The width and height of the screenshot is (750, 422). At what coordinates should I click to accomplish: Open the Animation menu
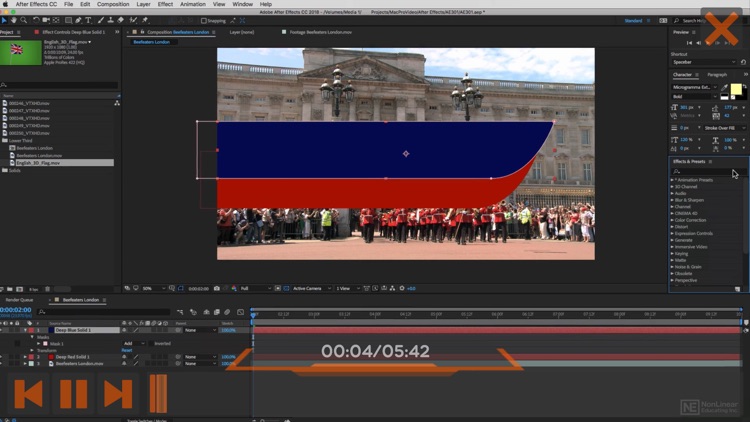click(x=193, y=4)
